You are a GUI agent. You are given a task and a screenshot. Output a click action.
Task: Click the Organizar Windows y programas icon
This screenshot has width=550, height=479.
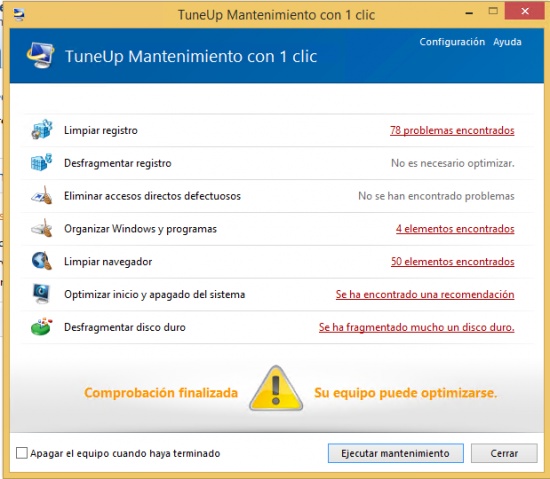click(41, 228)
